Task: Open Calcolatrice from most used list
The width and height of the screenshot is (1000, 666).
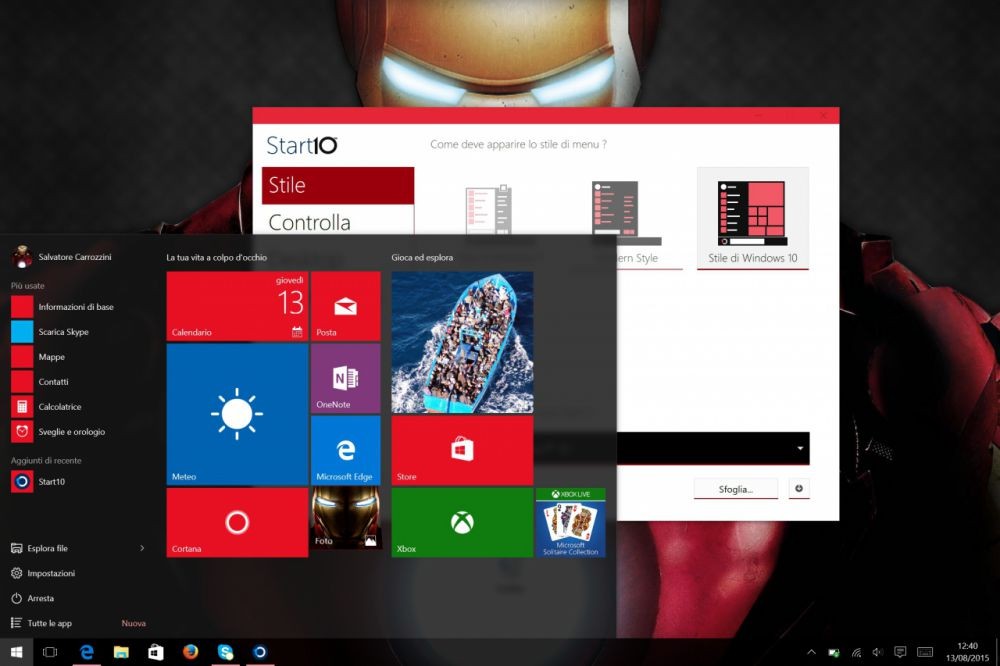Action: tap(60, 407)
